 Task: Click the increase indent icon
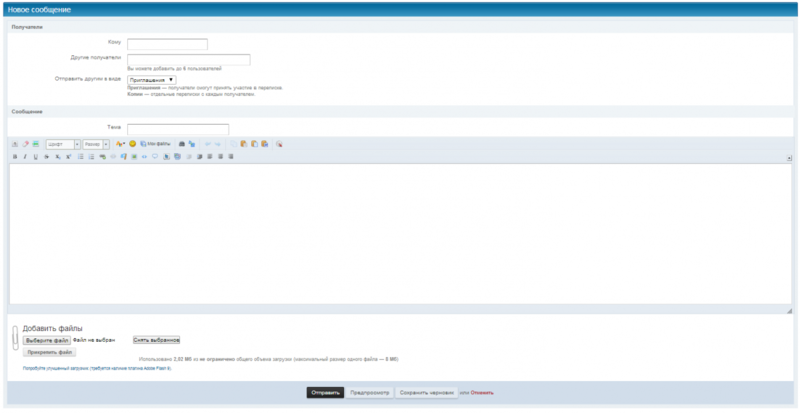click(x=199, y=157)
